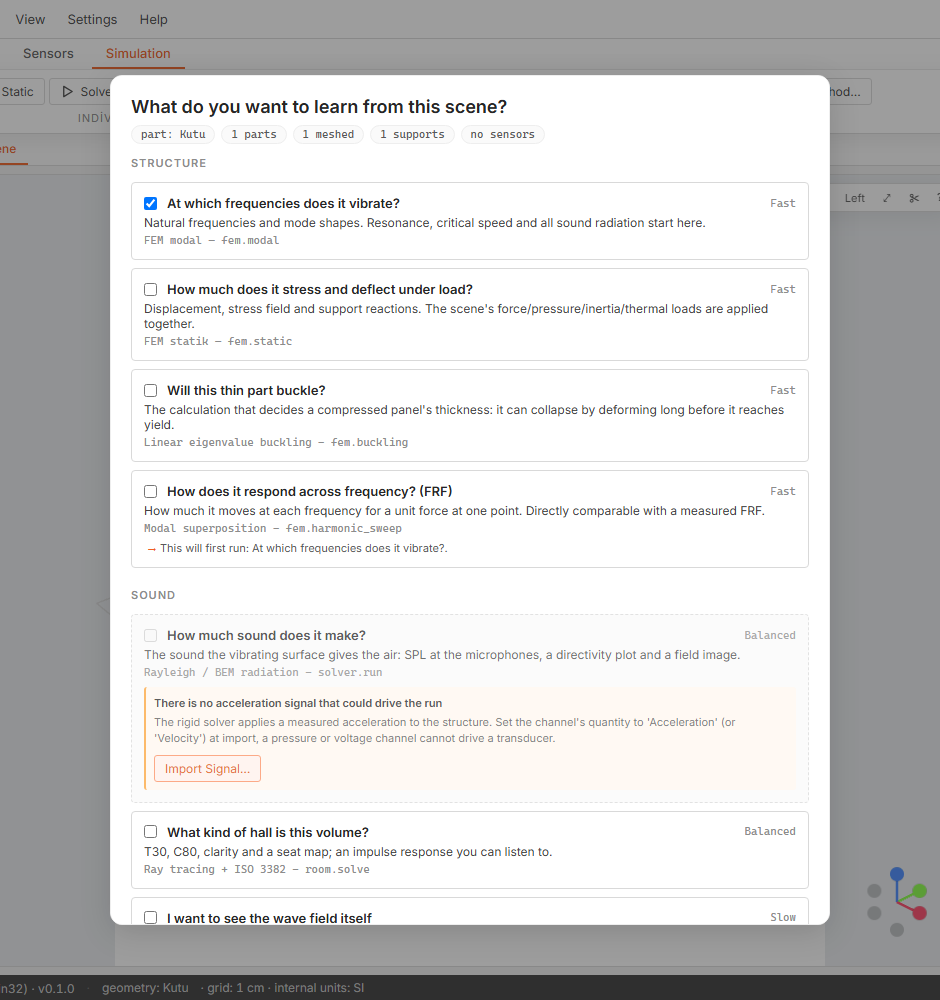The width and height of the screenshot is (940, 1000).
Task: Click the 'What do you want to learn' heading
Action: tap(319, 107)
